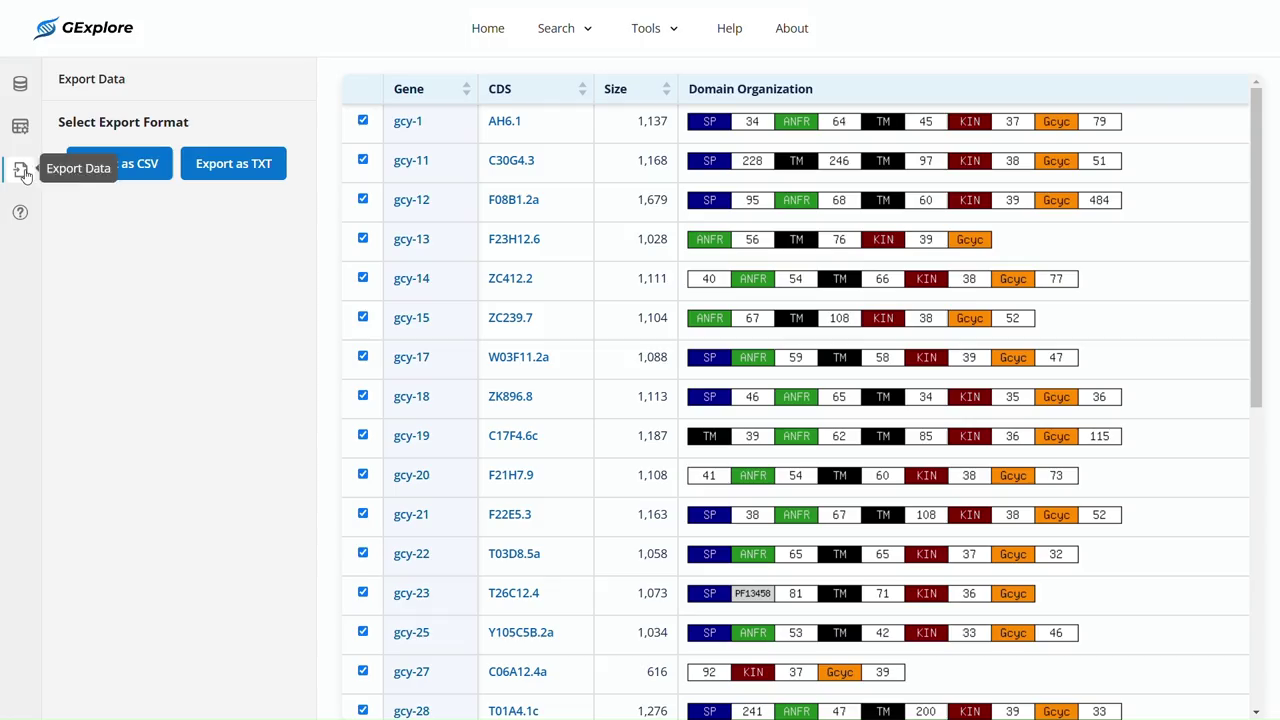Click the Domain Organization column header
1280x720 pixels.
(x=751, y=89)
